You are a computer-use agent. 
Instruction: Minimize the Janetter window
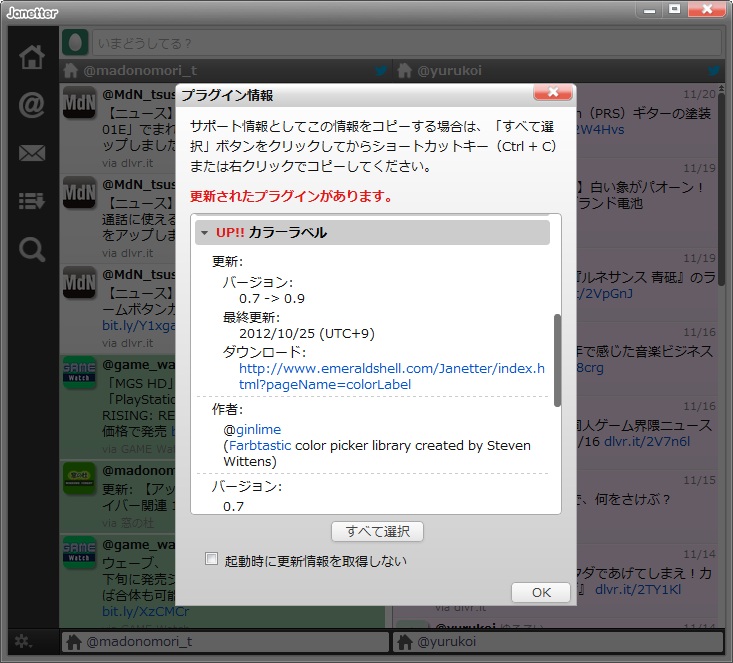[649, 10]
